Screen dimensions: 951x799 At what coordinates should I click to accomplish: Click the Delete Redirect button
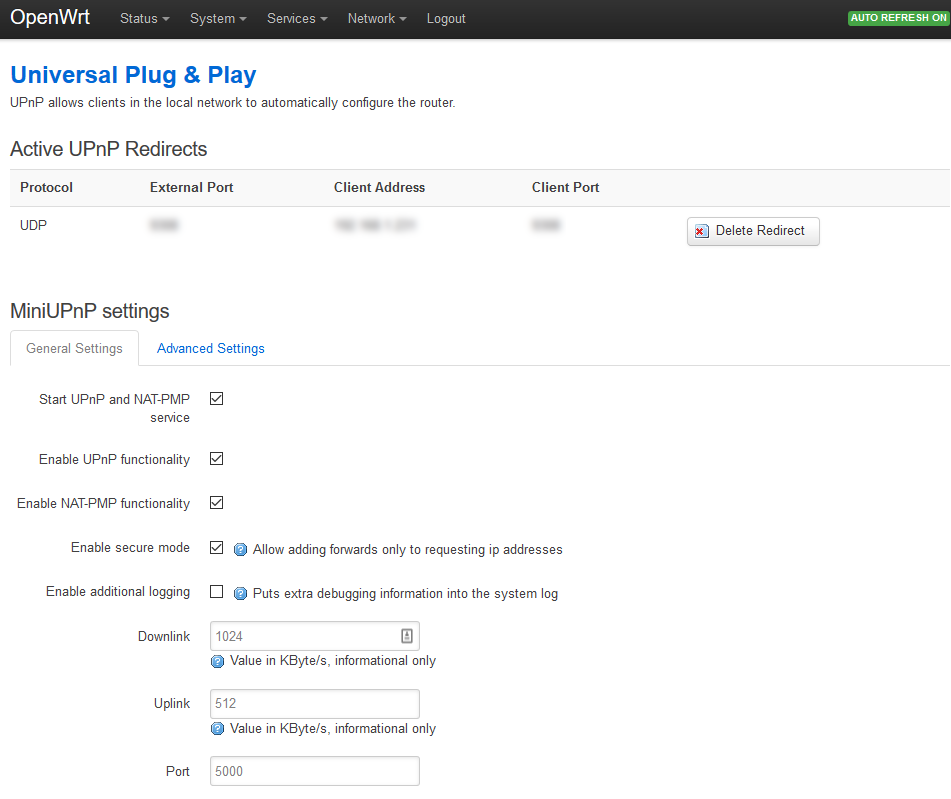753,231
